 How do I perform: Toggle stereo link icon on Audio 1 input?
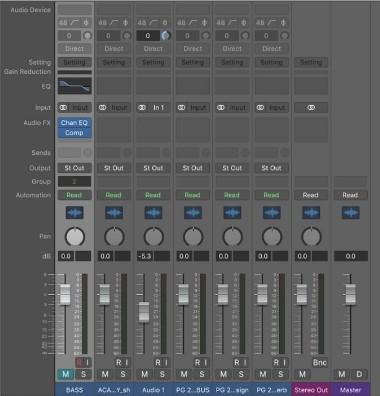[142, 108]
